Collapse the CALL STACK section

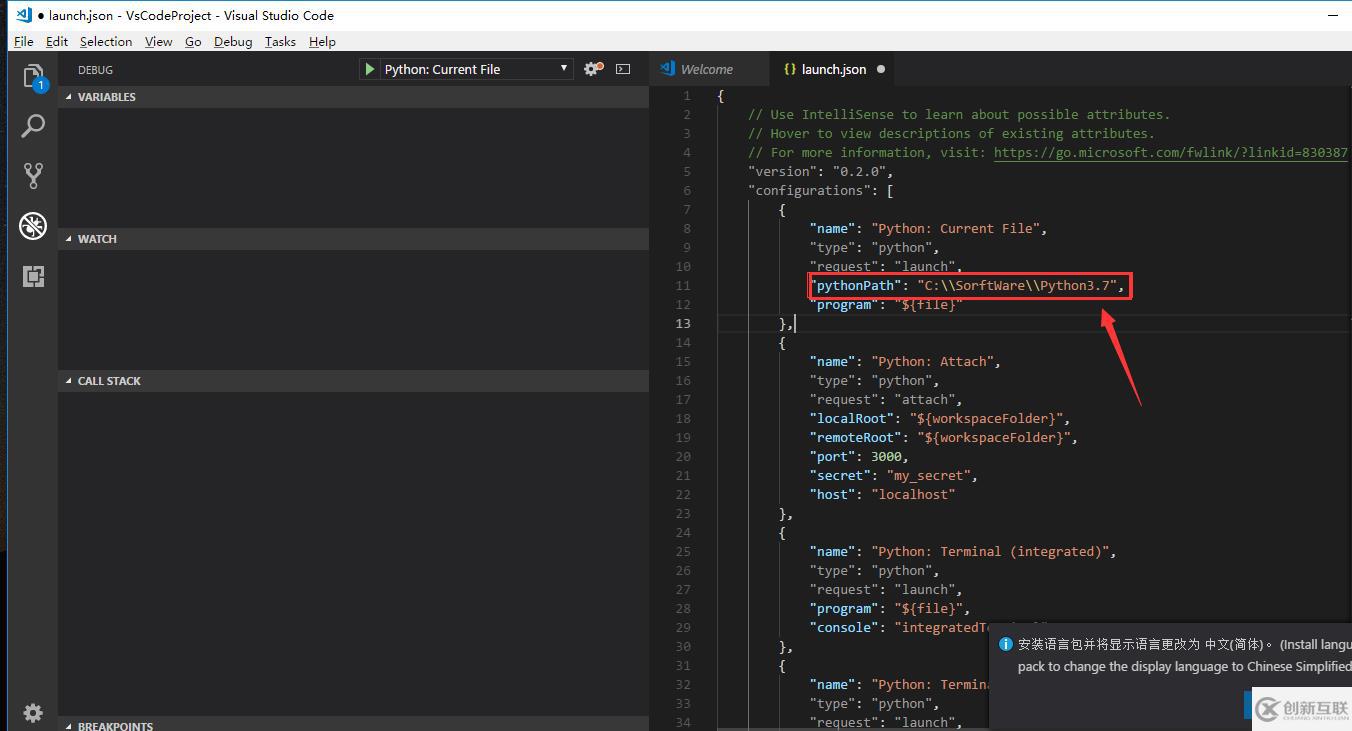(353, 381)
